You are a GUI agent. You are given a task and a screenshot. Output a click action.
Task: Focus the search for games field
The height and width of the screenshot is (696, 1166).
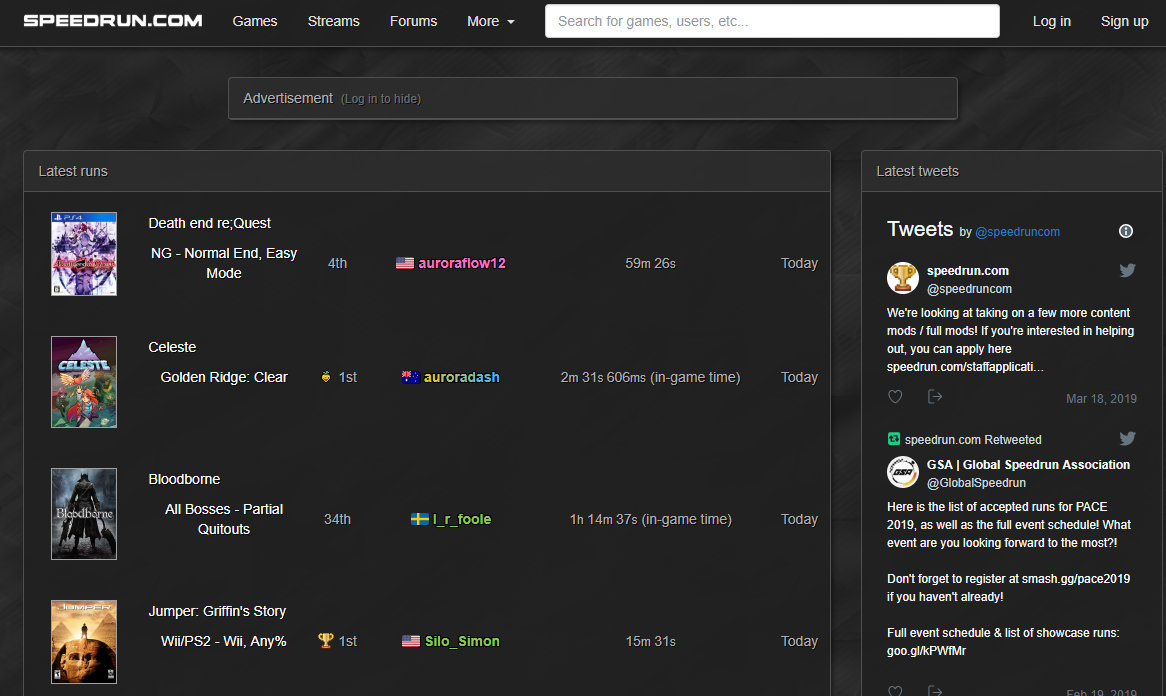(x=772, y=21)
